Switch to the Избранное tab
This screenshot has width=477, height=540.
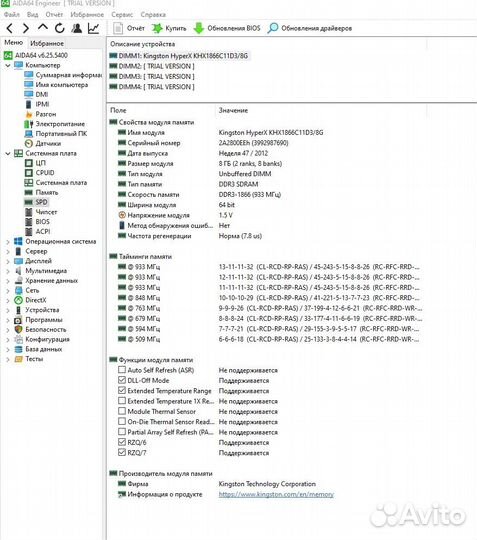tap(47, 43)
